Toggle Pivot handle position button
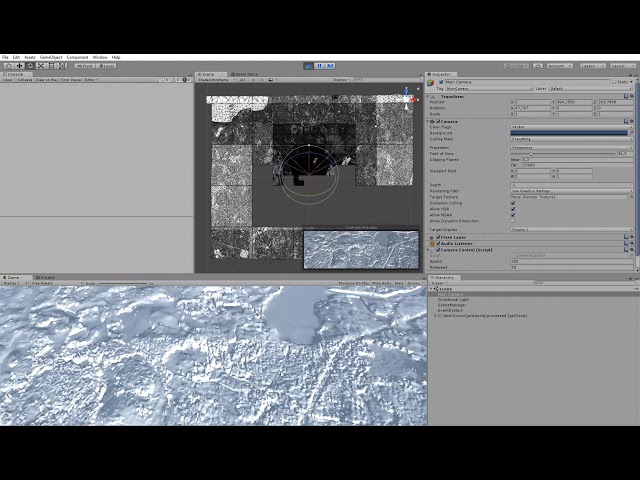This screenshot has height=480, width=640. pyautogui.click(x=85, y=66)
